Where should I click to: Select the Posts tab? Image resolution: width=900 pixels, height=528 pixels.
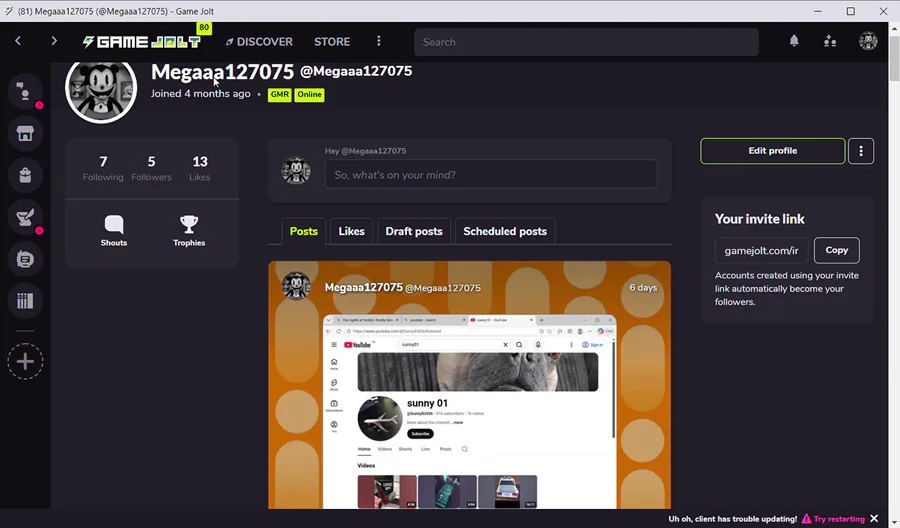(304, 231)
